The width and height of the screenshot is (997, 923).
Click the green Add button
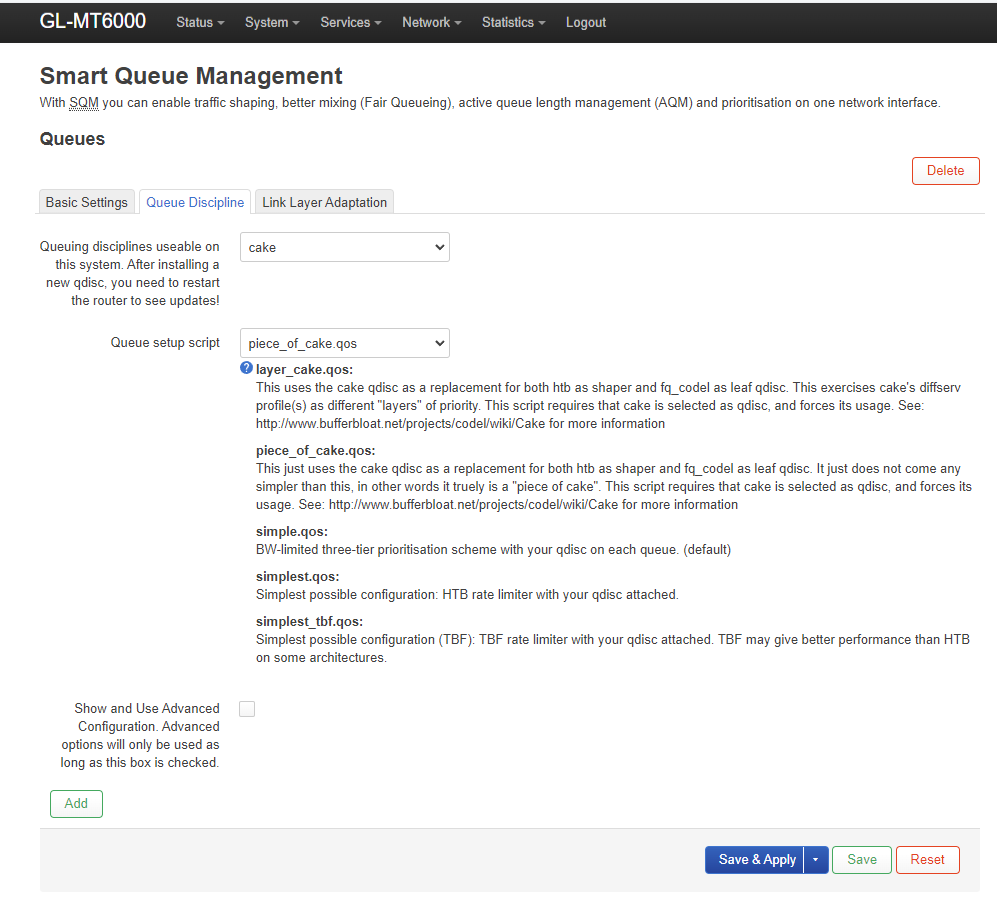[76, 804]
